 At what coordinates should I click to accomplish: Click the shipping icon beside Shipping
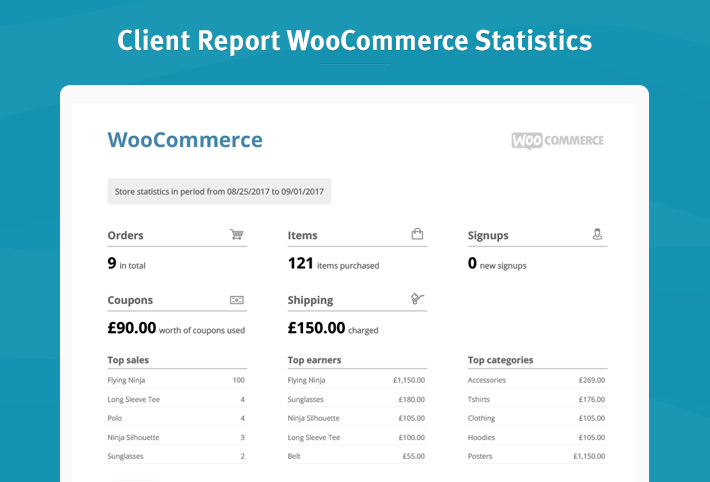(x=417, y=299)
